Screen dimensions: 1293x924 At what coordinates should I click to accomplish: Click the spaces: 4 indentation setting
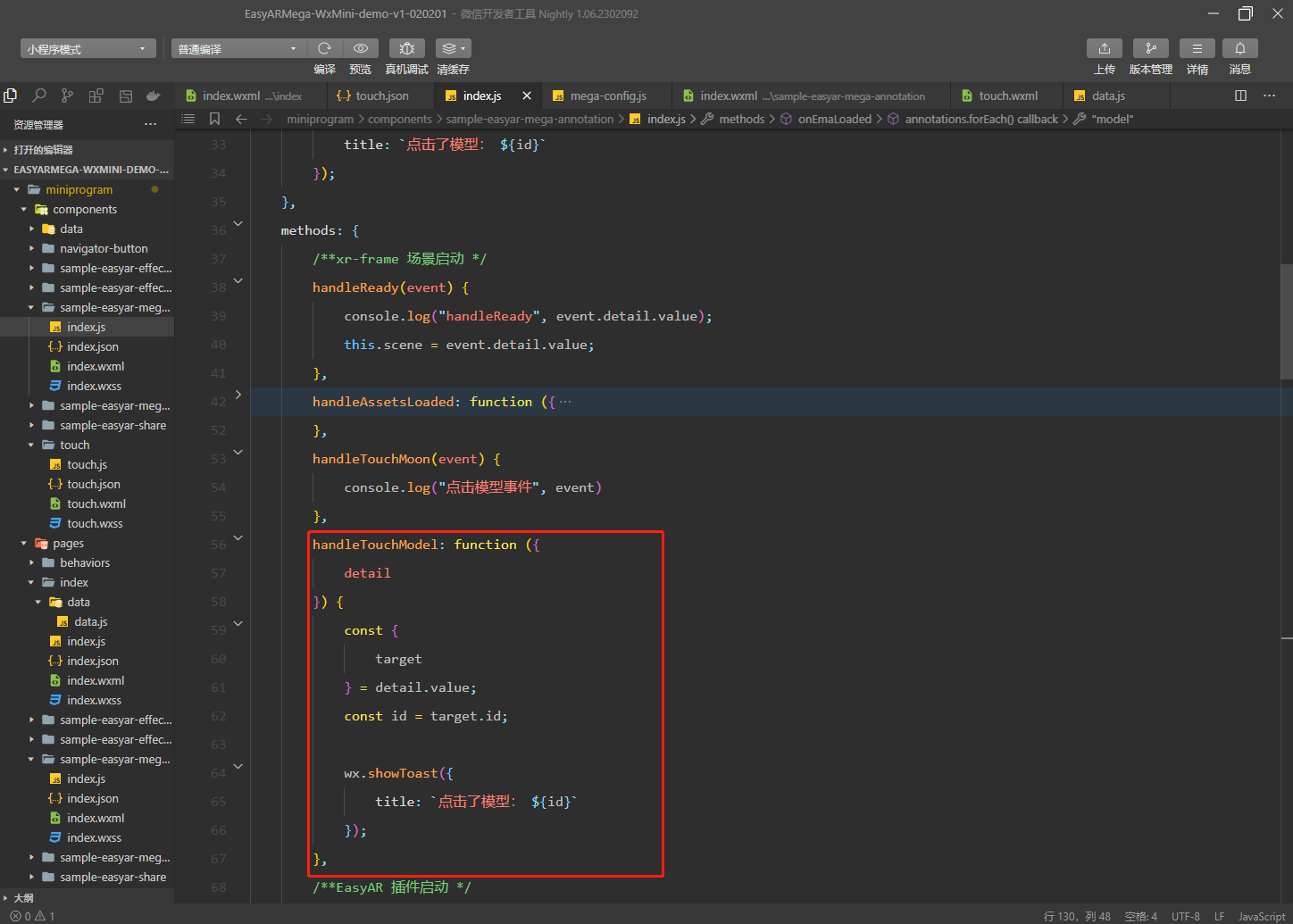click(x=1140, y=916)
